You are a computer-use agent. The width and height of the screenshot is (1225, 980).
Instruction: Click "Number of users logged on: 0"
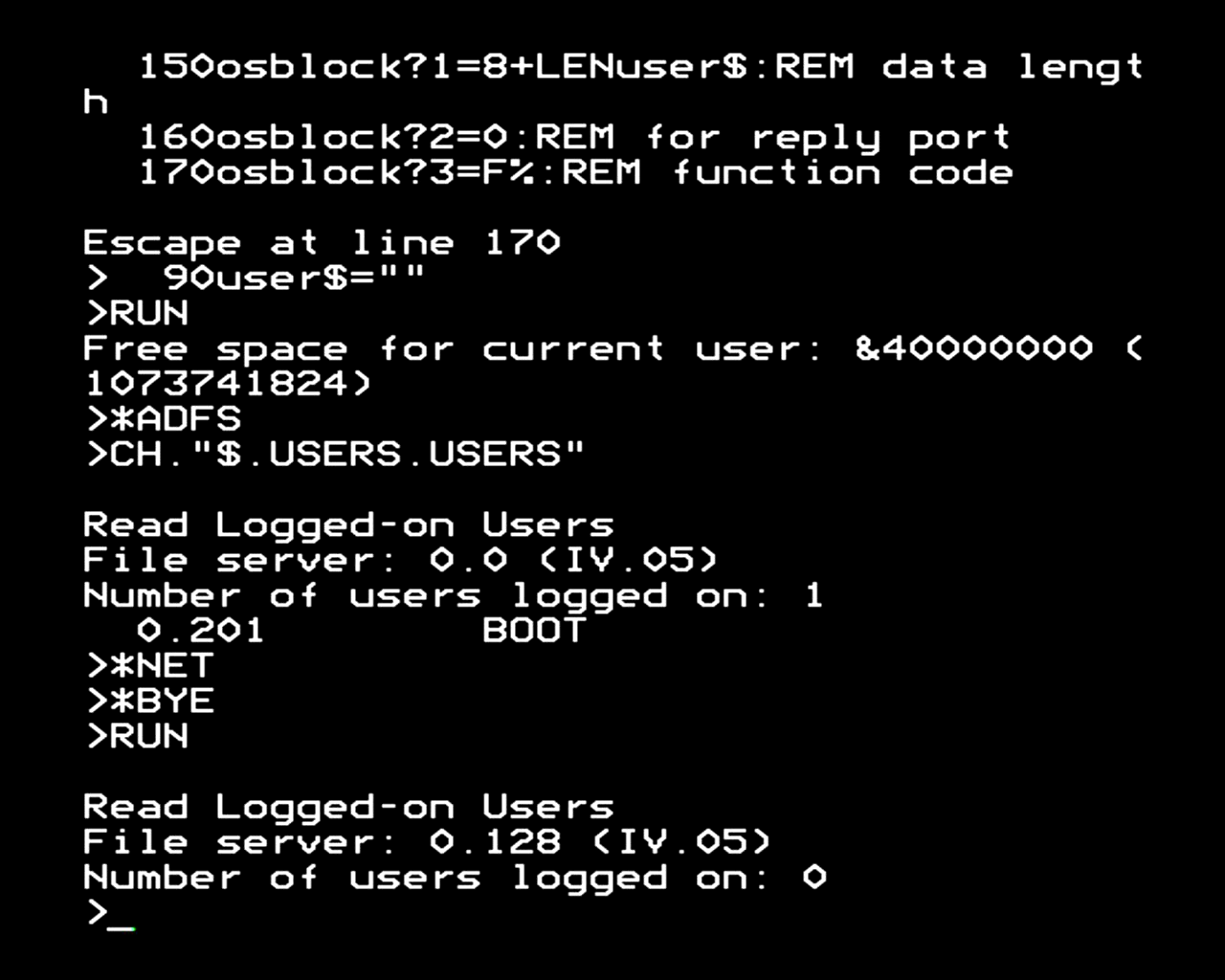pyautogui.click(x=454, y=879)
